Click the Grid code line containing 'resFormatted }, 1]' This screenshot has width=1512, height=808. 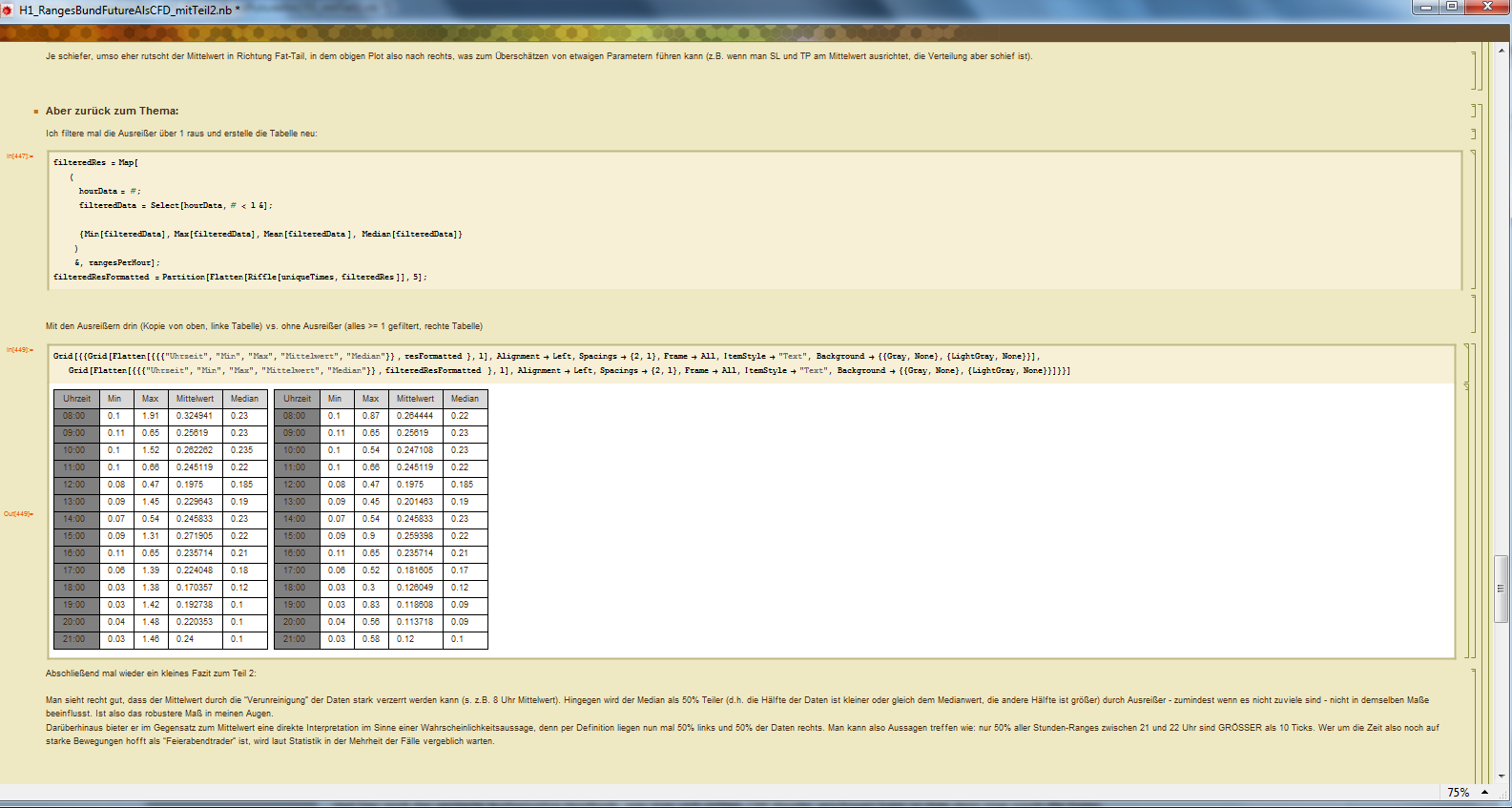(547, 356)
